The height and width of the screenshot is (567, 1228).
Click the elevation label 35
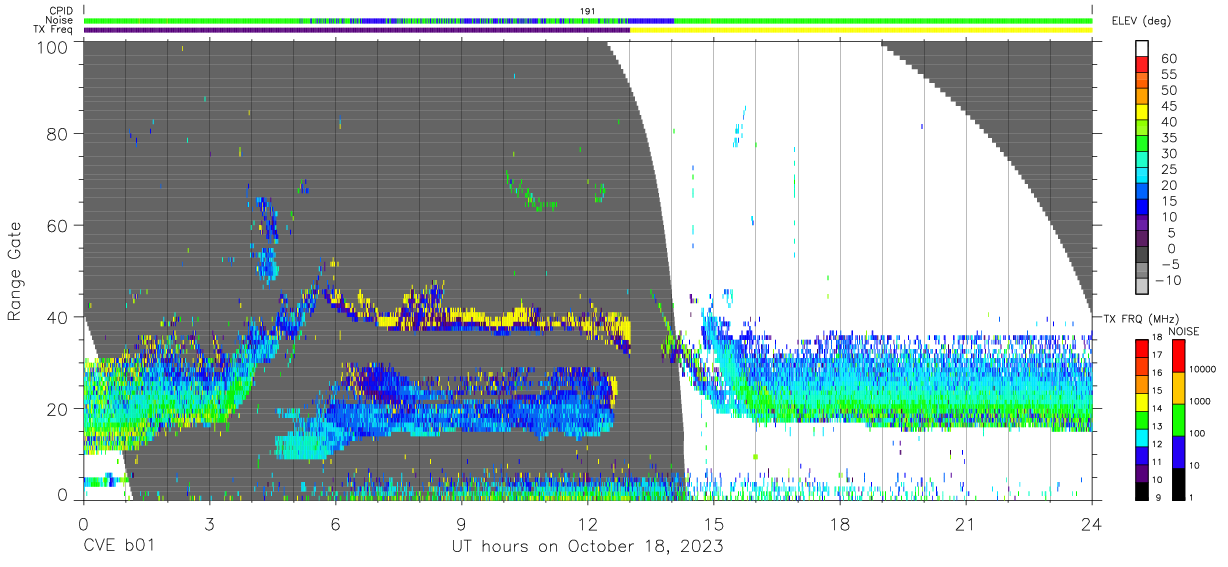coord(1168,138)
